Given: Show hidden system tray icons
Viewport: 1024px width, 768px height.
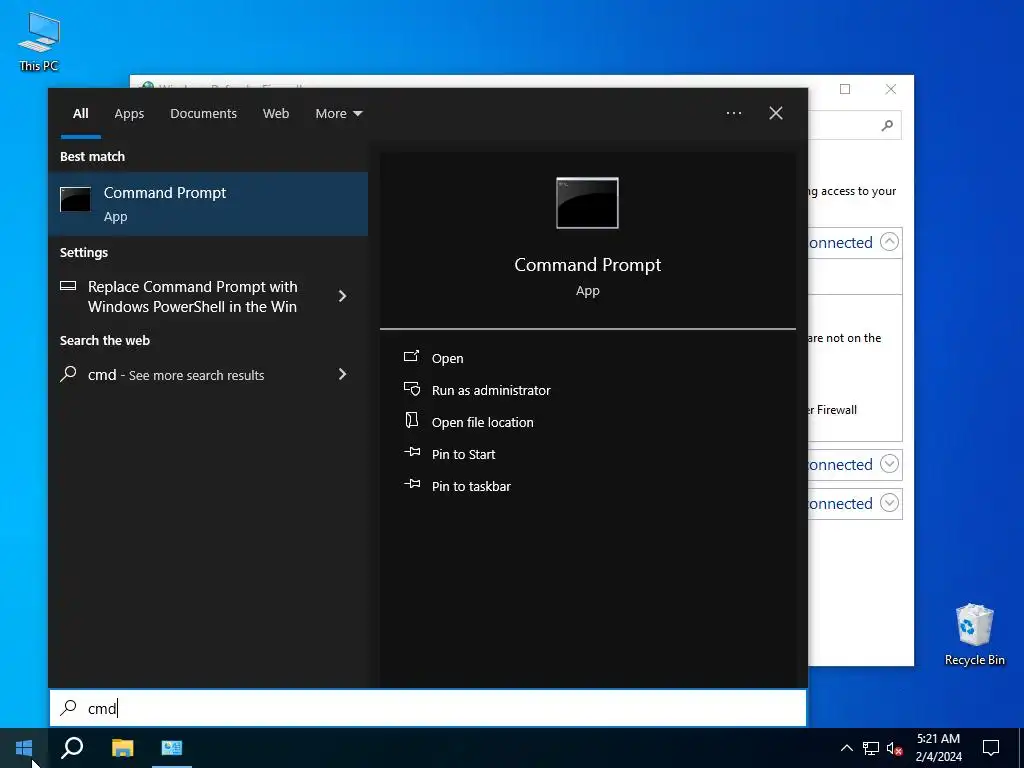Looking at the screenshot, I should pyautogui.click(x=846, y=748).
